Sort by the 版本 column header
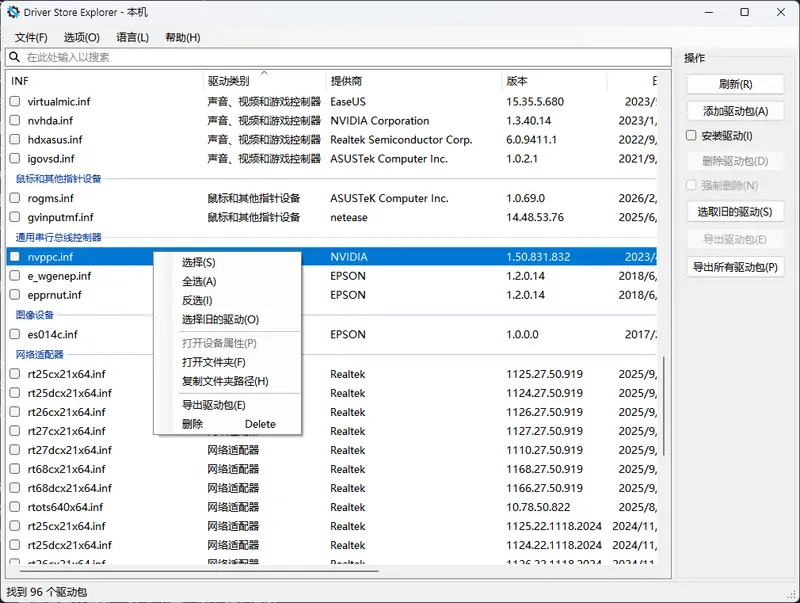 click(555, 81)
